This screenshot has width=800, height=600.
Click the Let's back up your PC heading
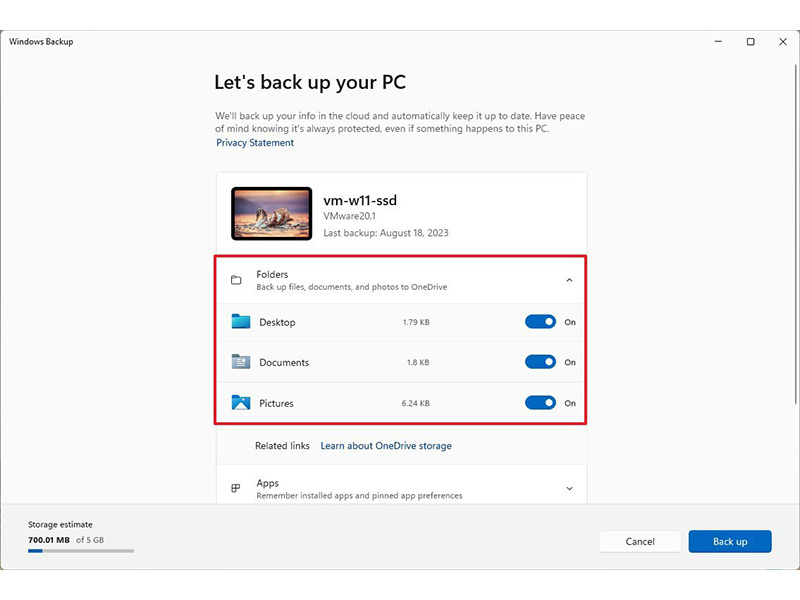tap(310, 83)
